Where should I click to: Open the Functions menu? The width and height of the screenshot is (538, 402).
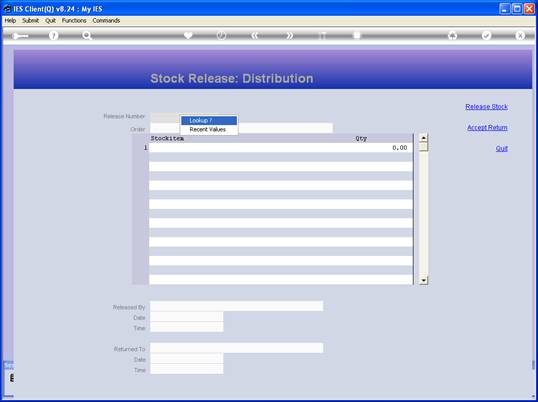(x=74, y=21)
